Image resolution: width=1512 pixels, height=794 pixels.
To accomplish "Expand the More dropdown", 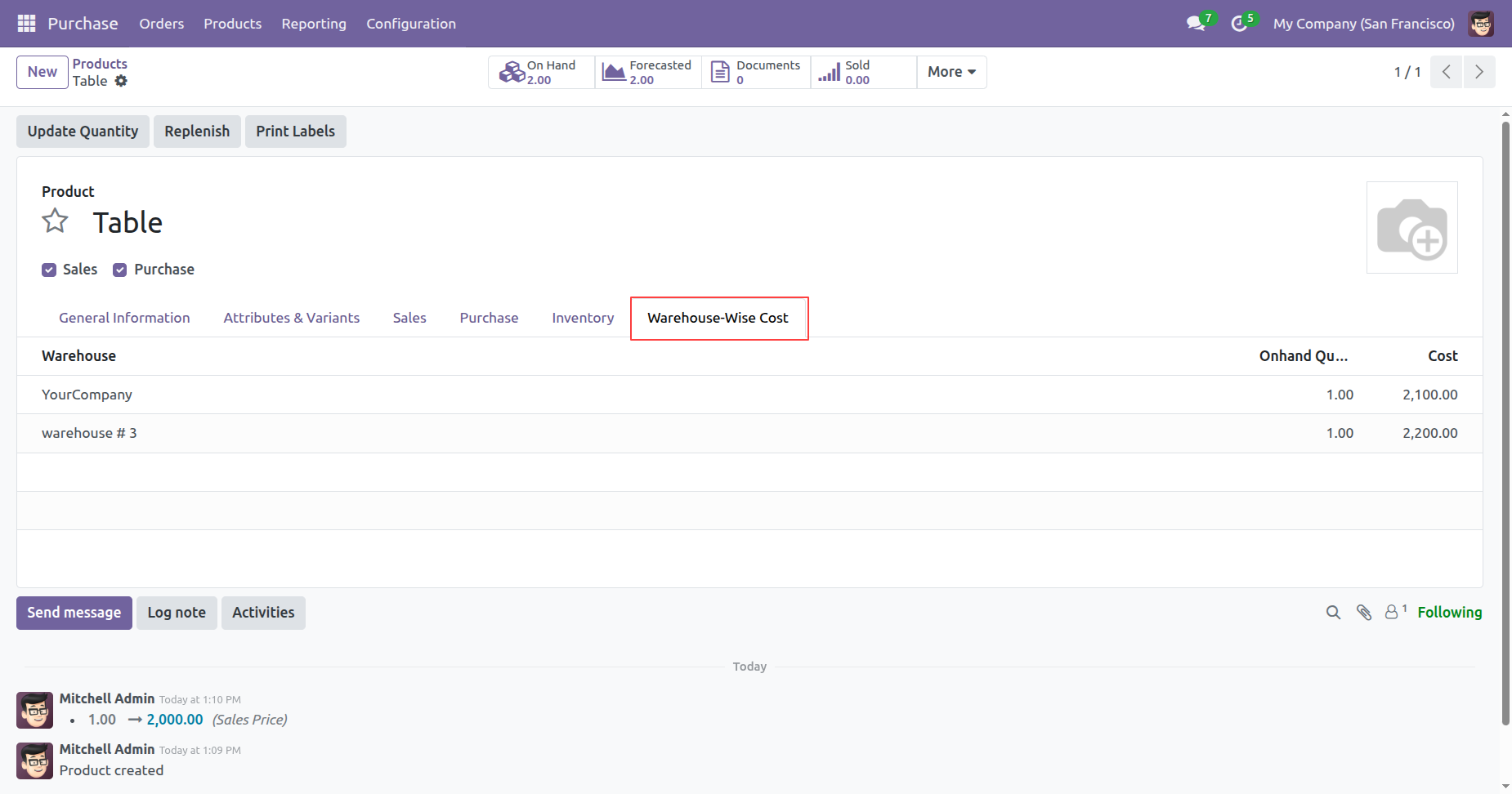I will tap(951, 72).
